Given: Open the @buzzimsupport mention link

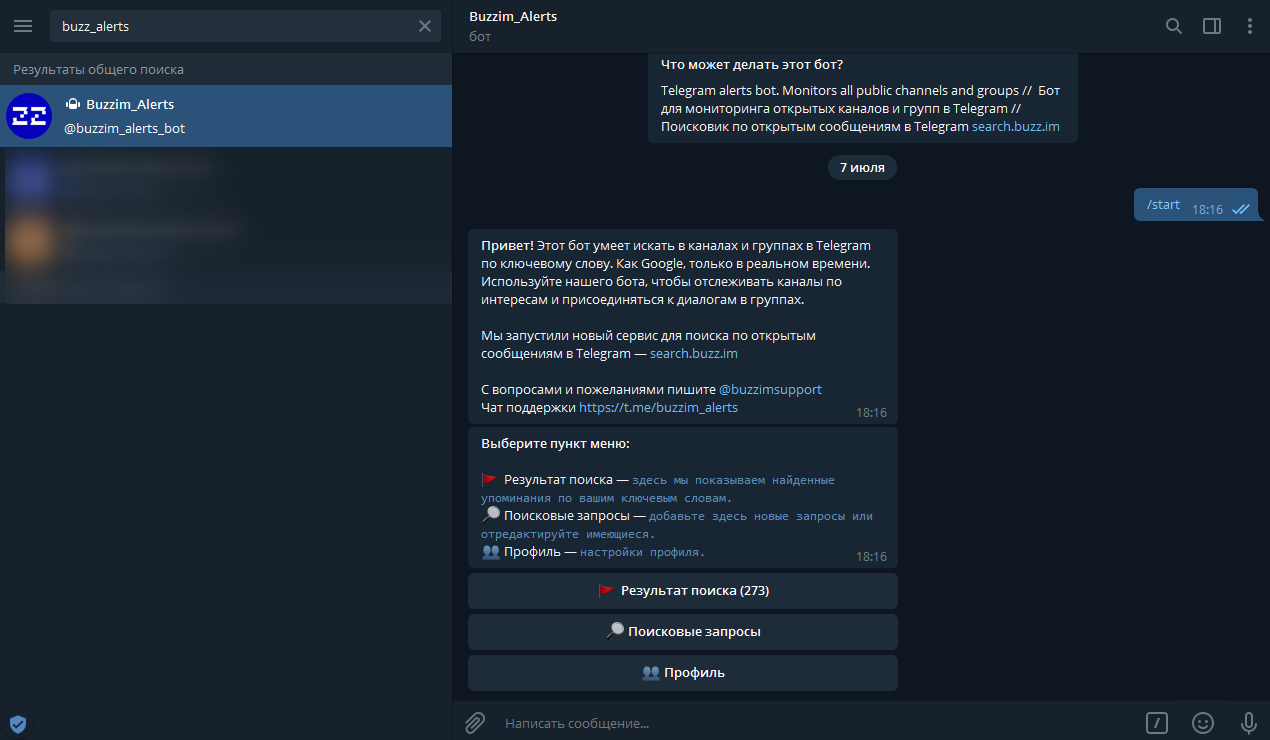Looking at the screenshot, I should [770, 389].
